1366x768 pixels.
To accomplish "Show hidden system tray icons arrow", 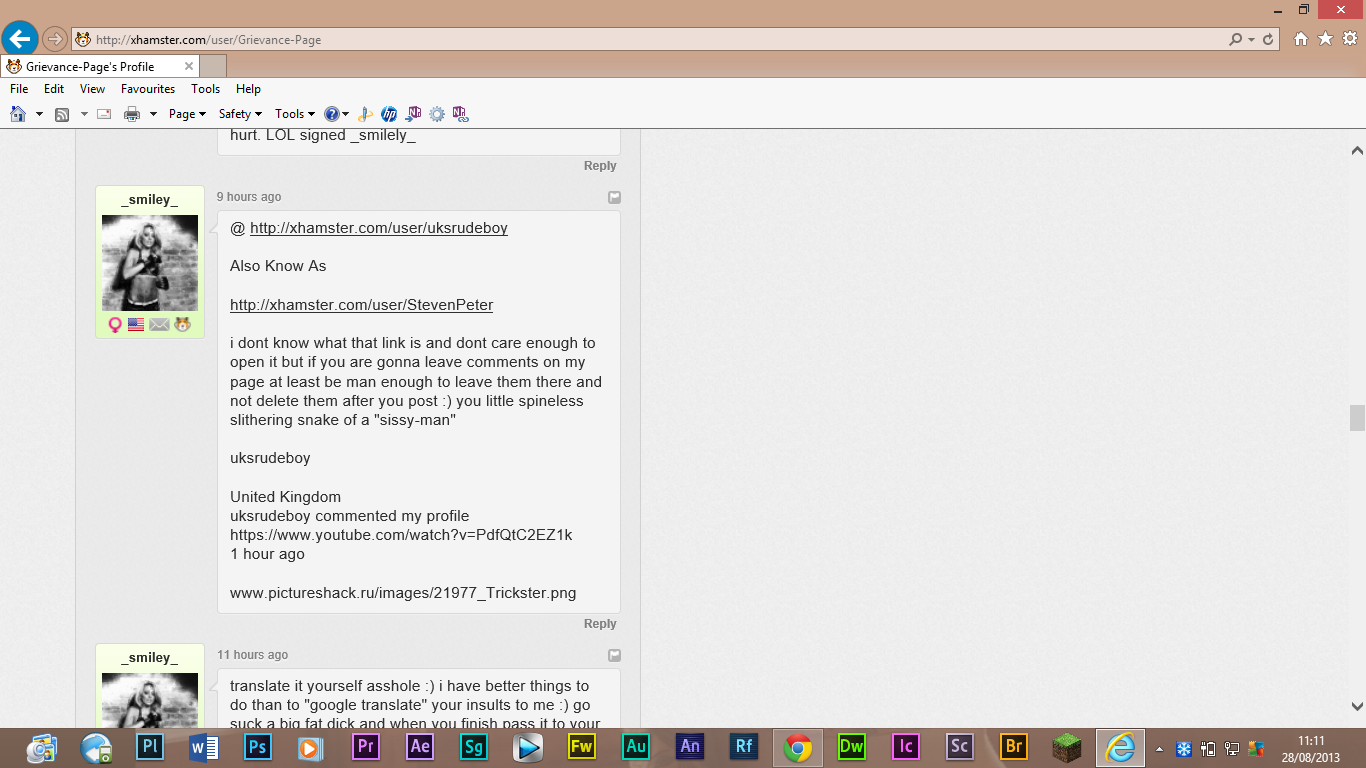I will click(1159, 748).
